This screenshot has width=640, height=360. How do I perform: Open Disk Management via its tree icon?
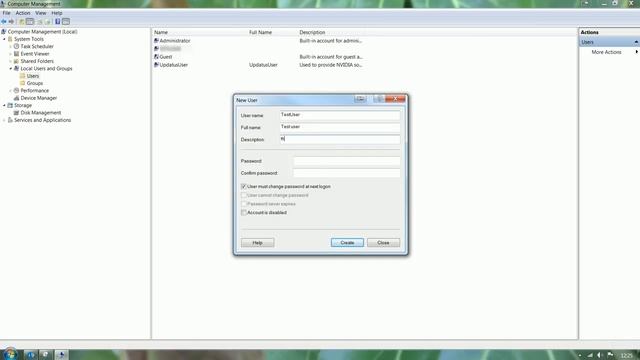point(16,112)
